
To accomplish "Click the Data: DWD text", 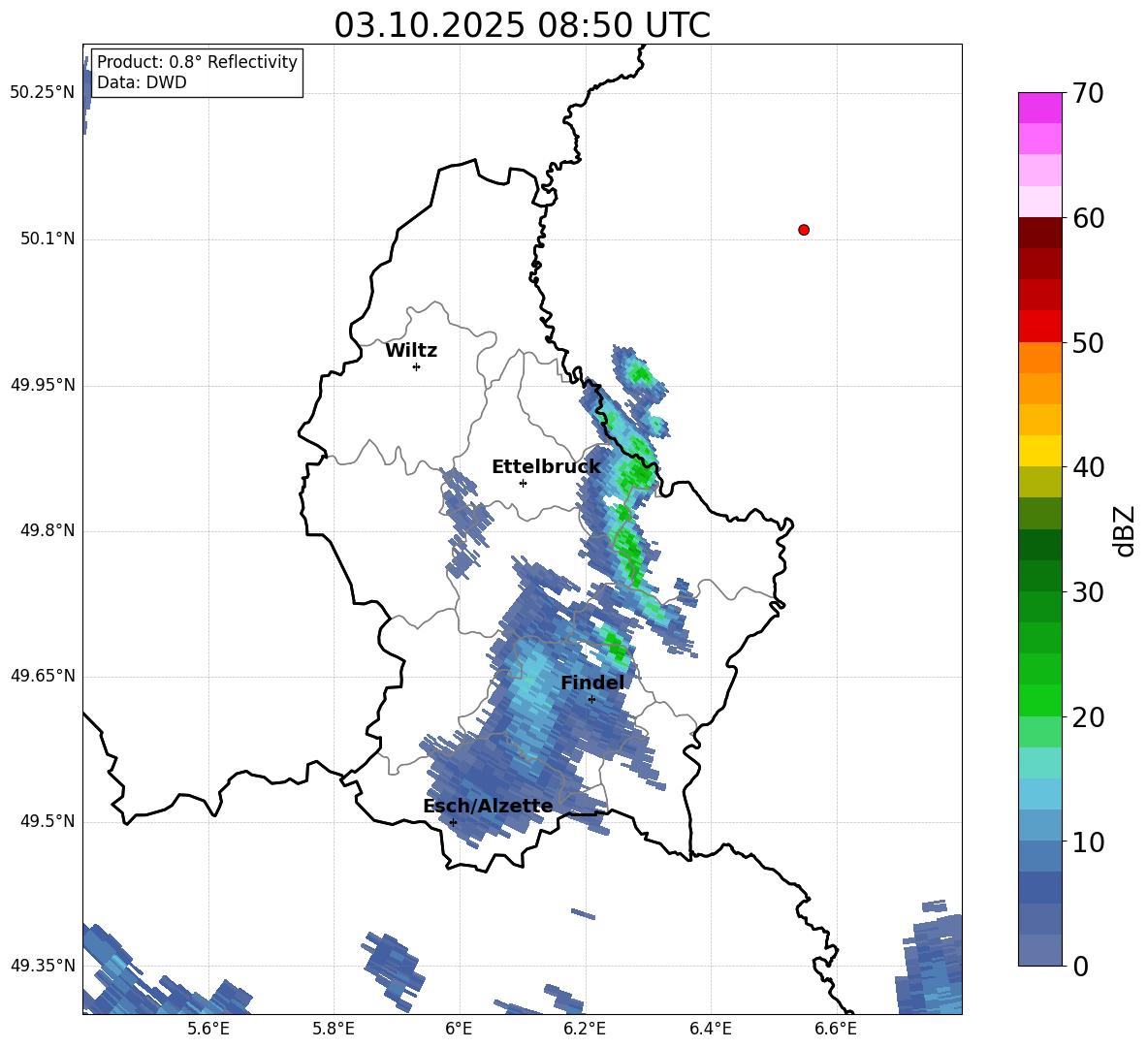I will point(142,82).
